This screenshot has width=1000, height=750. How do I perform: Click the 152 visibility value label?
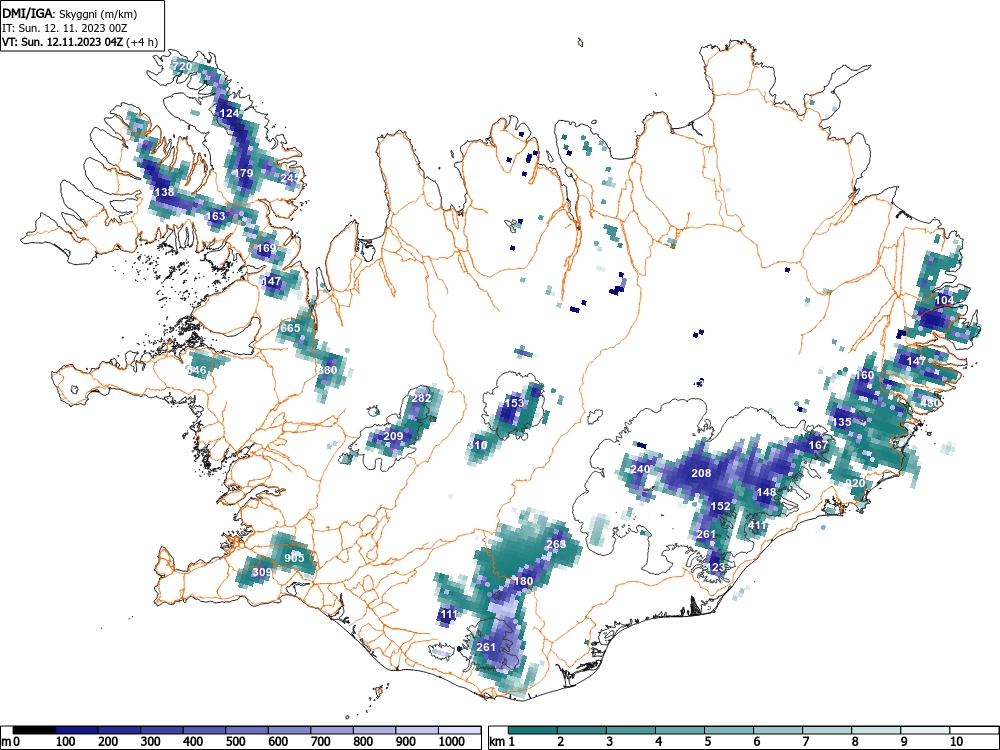point(720,506)
